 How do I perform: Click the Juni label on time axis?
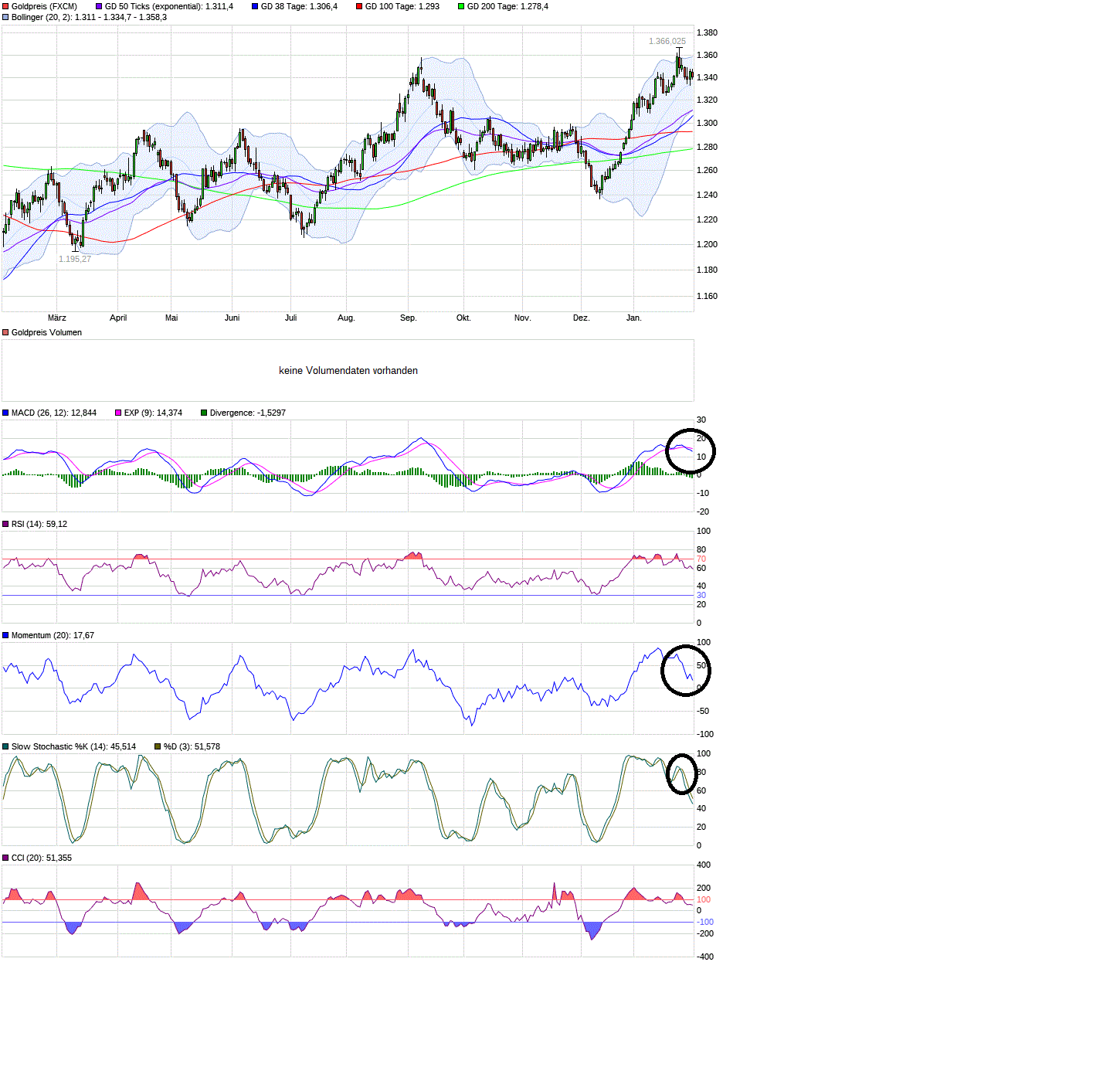[232, 318]
